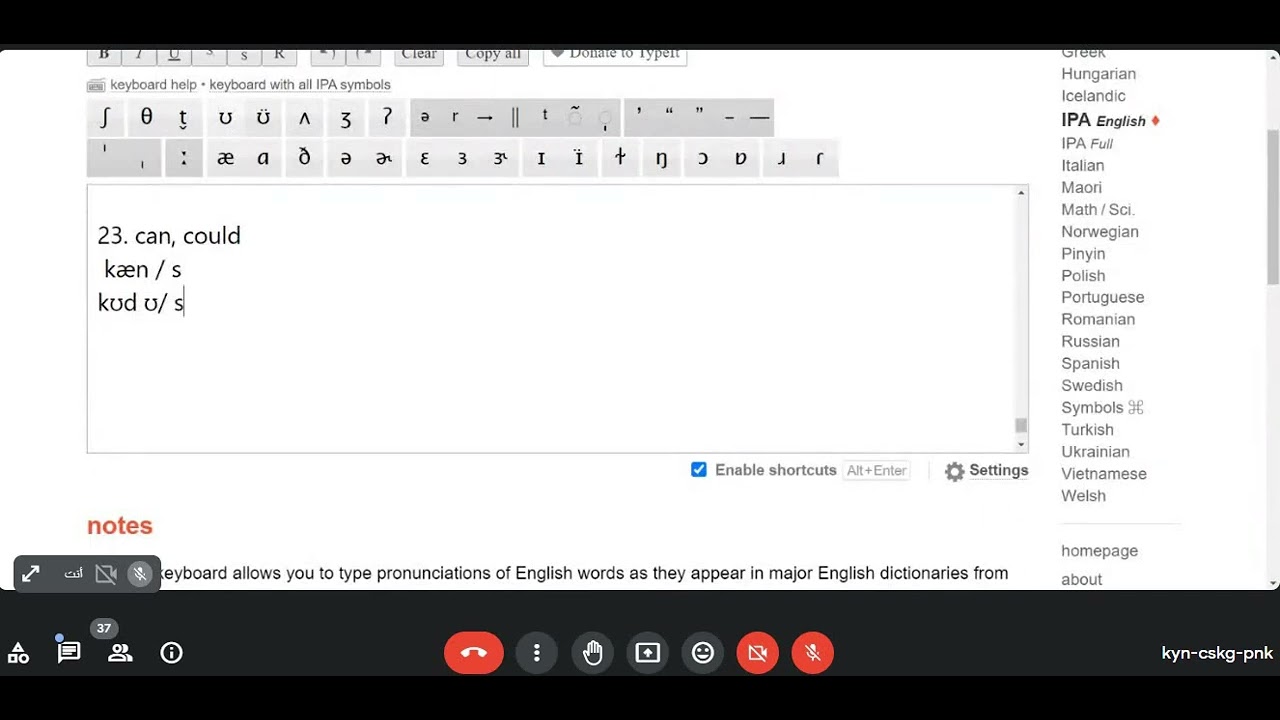The image size is (1280, 720).
Task: Insert the ŋ (eng) symbol
Action: 661,158
